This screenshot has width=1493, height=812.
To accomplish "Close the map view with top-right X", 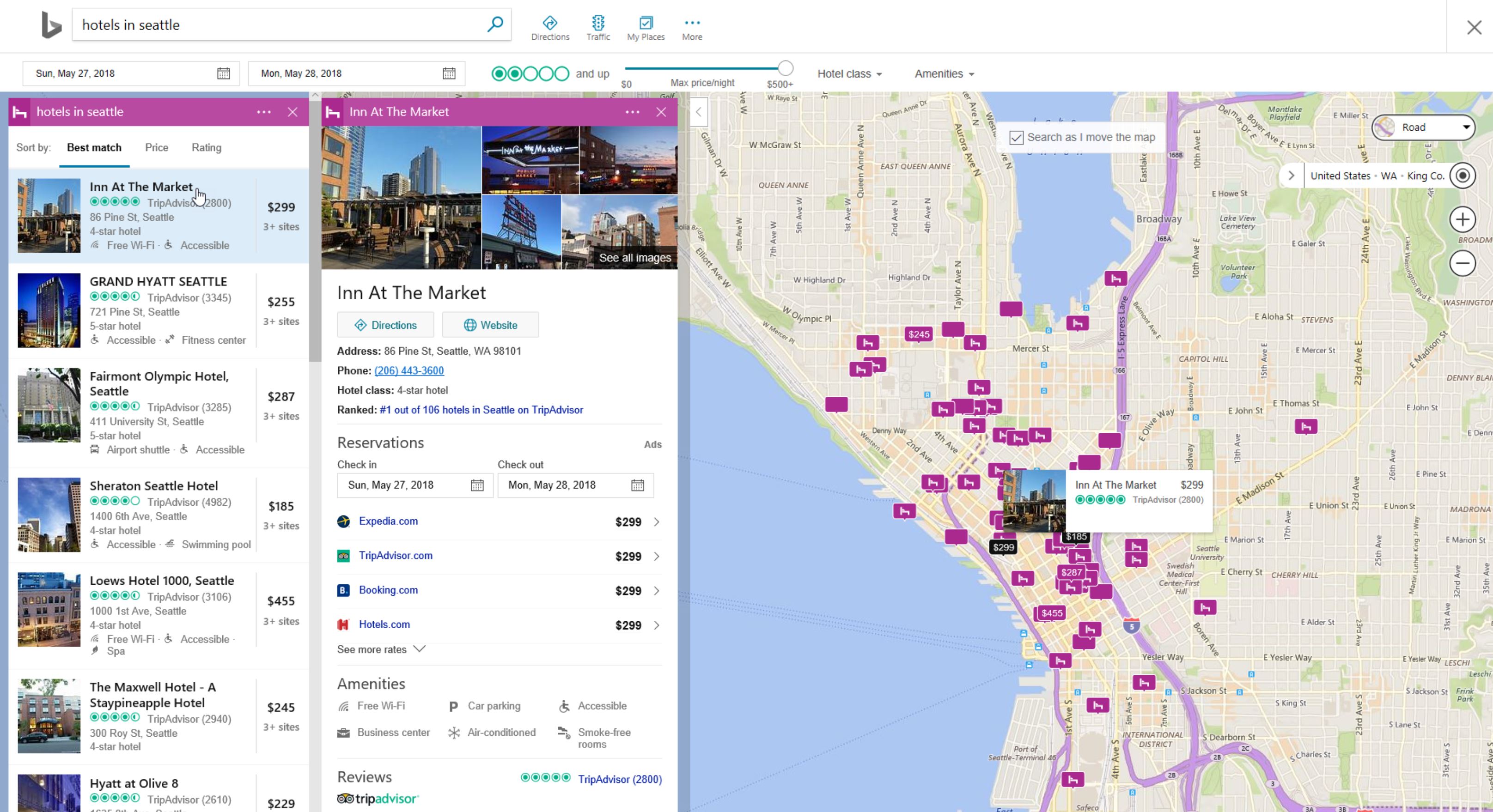I will point(1474,27).
